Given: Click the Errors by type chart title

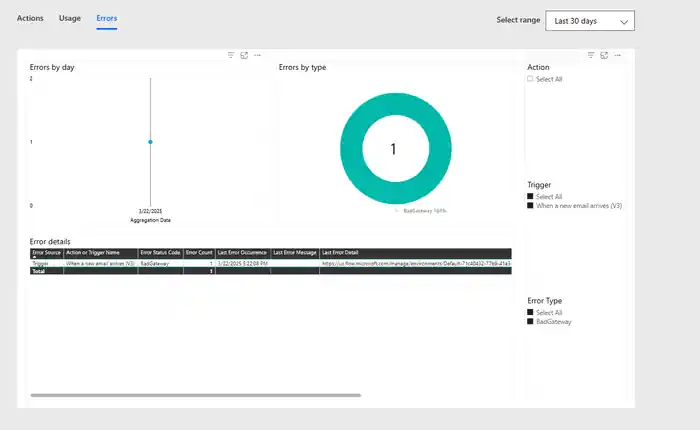Looking at the screenshot, I should (302, 67).
